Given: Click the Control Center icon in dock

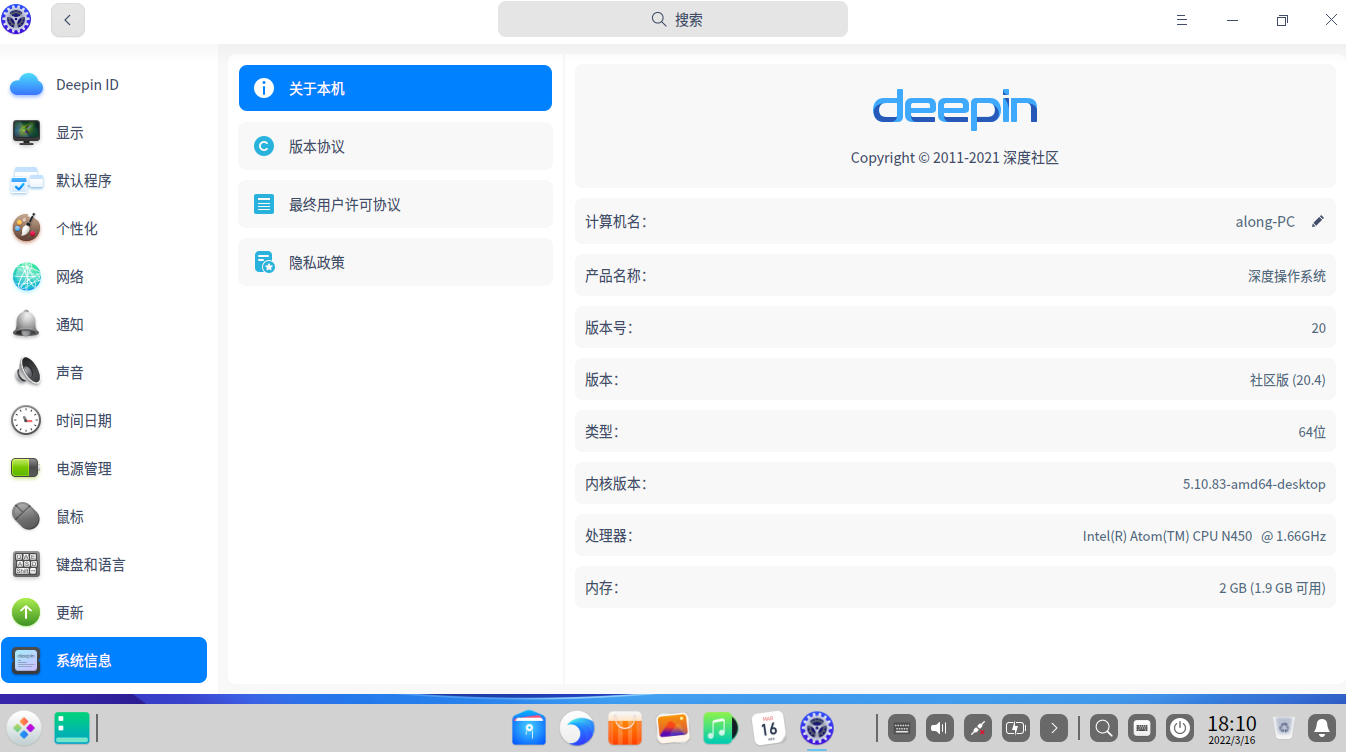Looking at the screenshot, I should (817, 728).
